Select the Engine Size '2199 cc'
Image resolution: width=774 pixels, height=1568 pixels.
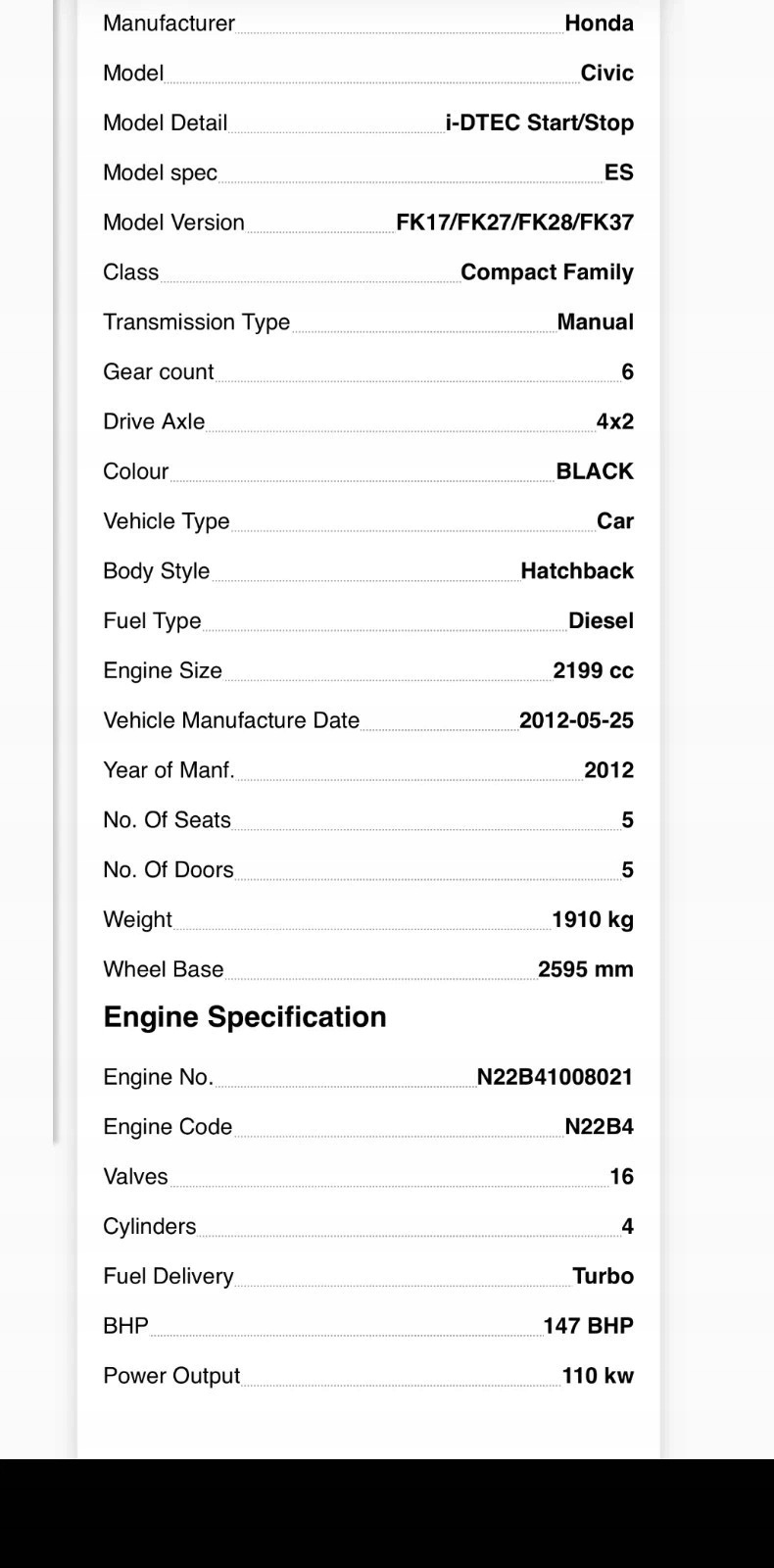593,671
